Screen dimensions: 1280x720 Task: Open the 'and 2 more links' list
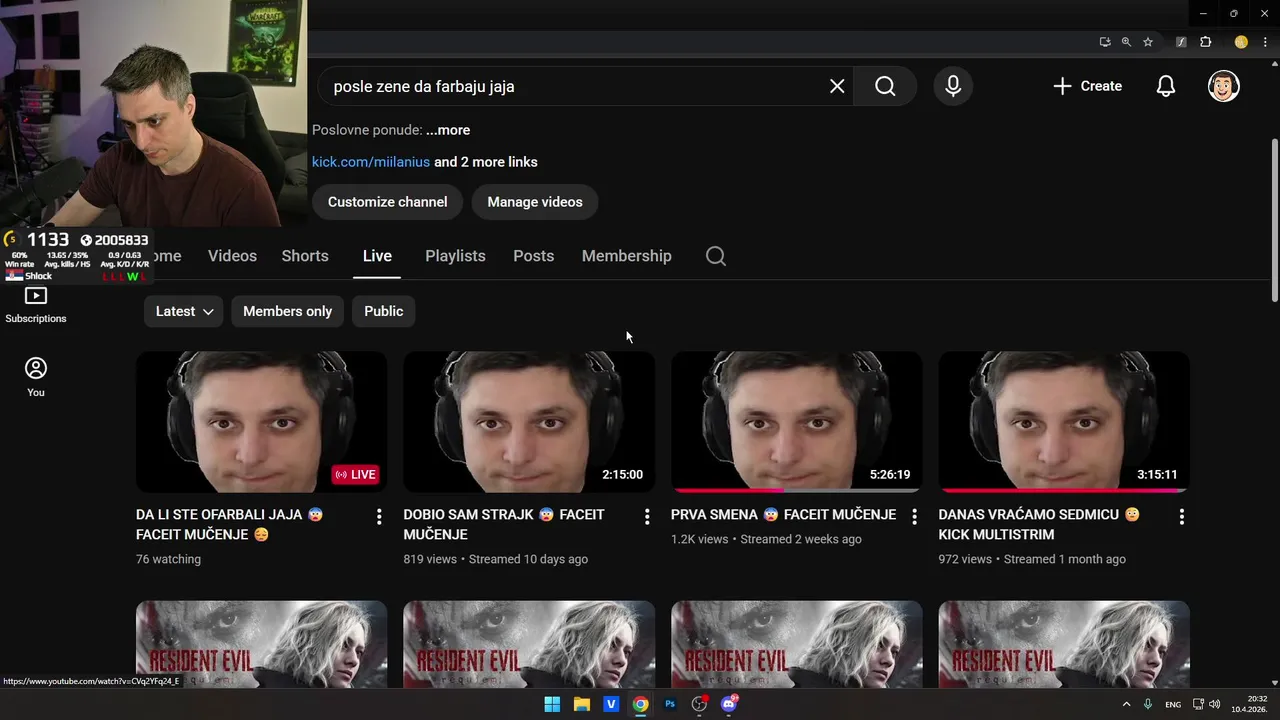click(x=486, y=162)
